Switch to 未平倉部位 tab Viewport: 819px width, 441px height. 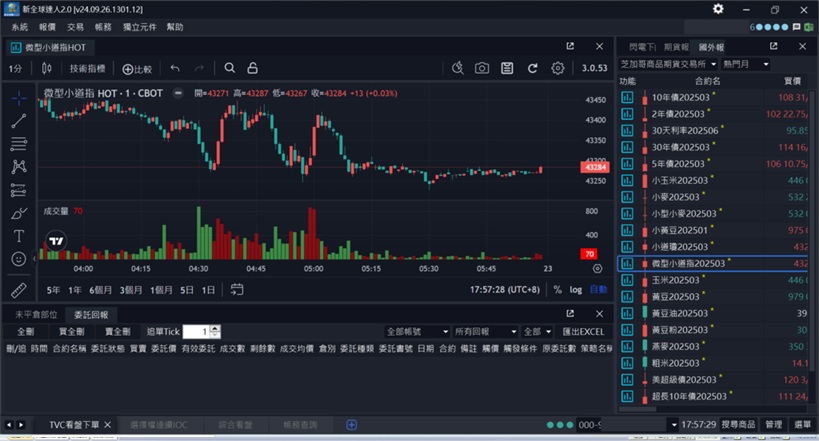click(x=36, y=315)
